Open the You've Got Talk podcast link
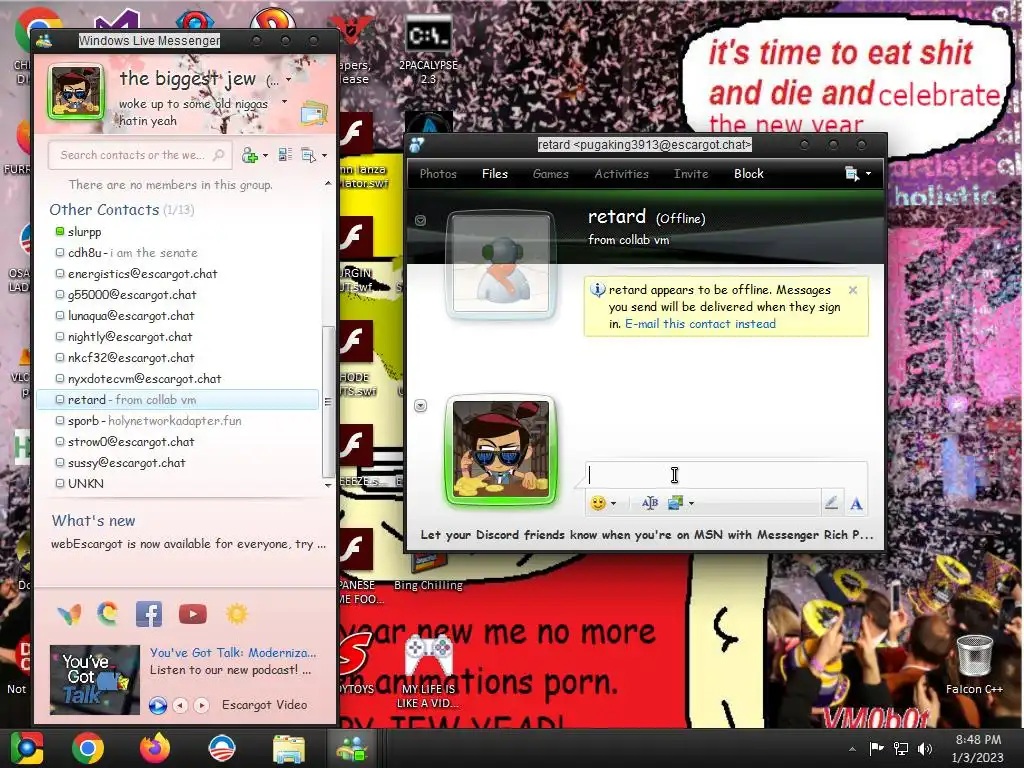 [232, 653]
